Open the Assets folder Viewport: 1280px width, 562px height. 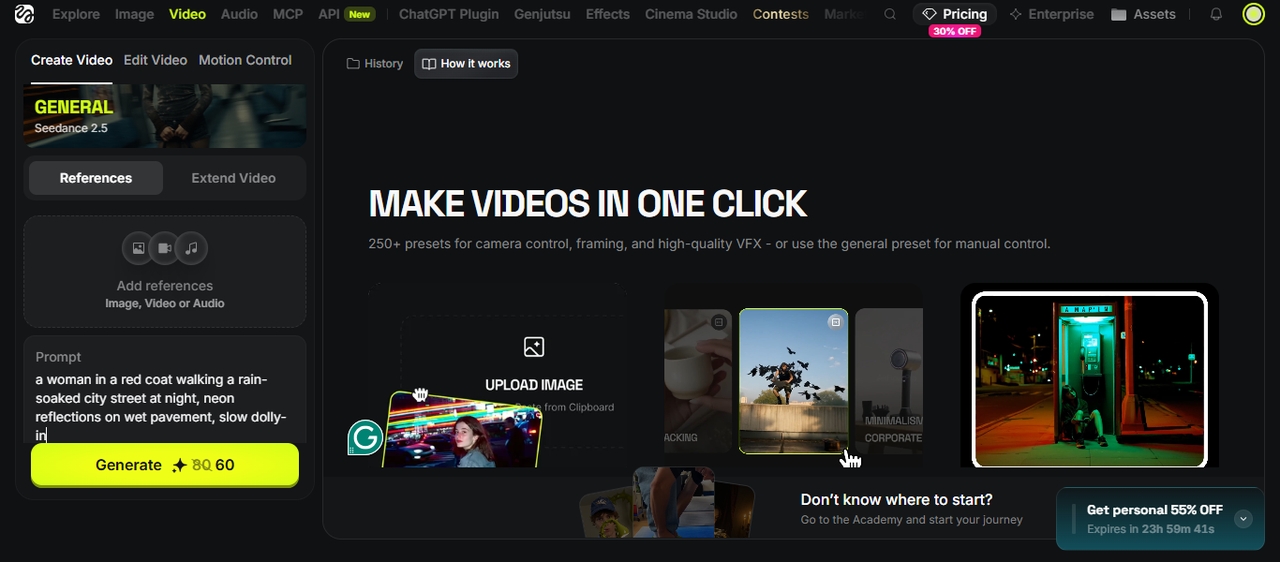point(1143,14)
